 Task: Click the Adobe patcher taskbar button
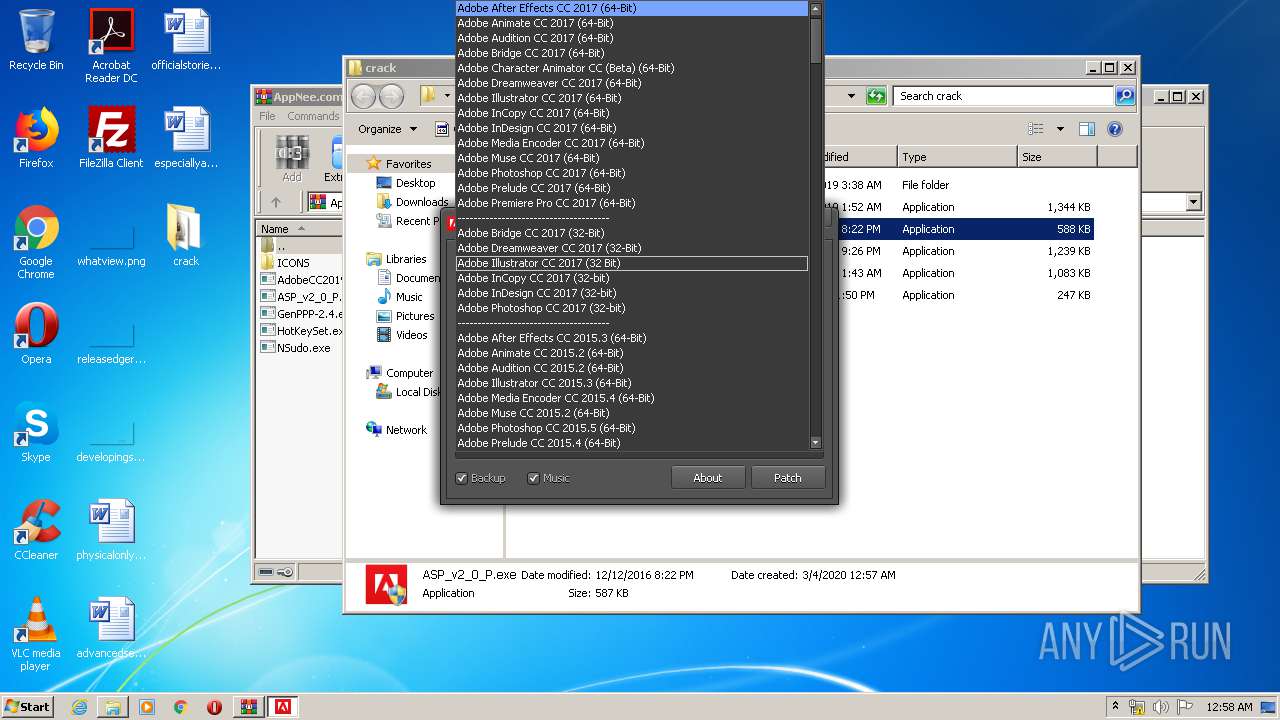point(283,707)
